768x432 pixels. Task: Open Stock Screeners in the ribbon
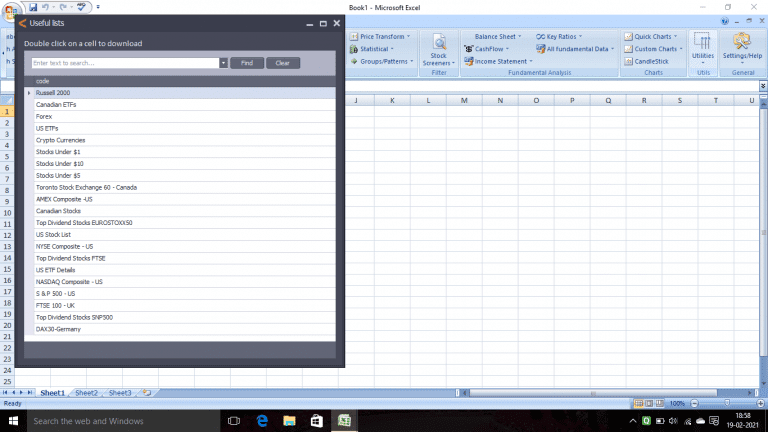point(439,50)
